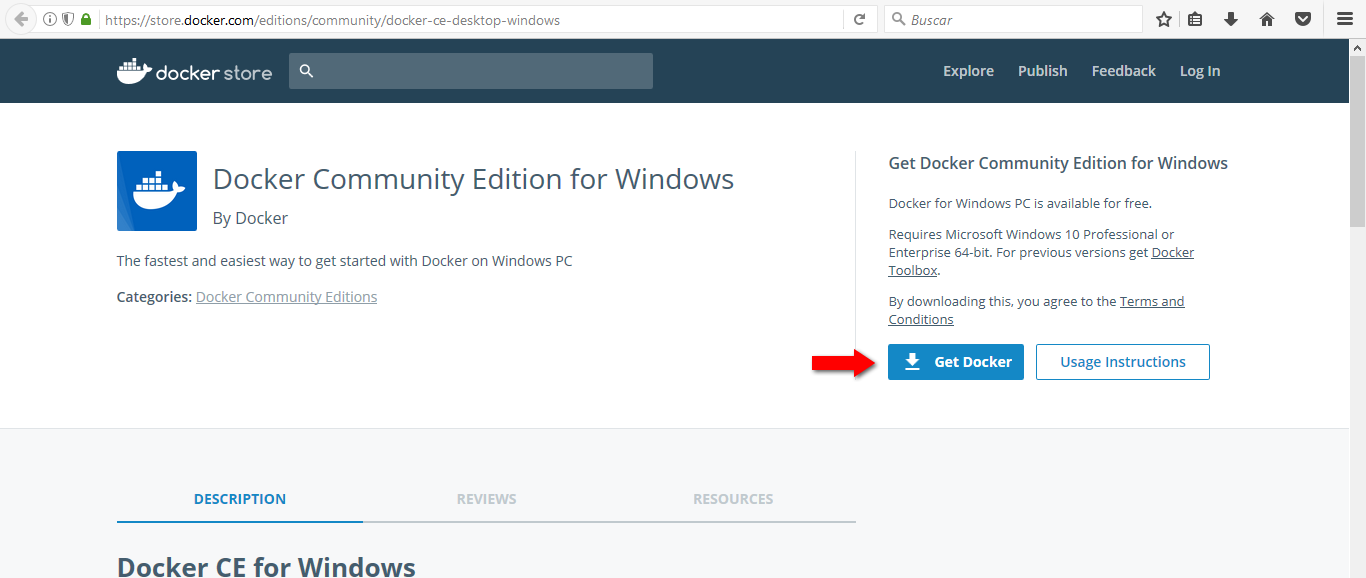This screenshot has width=1366, height=578.
Task: Show bookmarks list icon
Action: tap(1195, 19)
